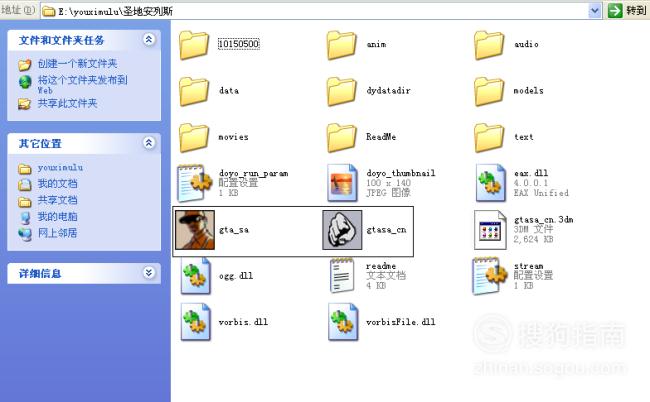Select the vorbis.dll file icon
Image resolution: width=650 pixels, height=402 pixels.
195,322
